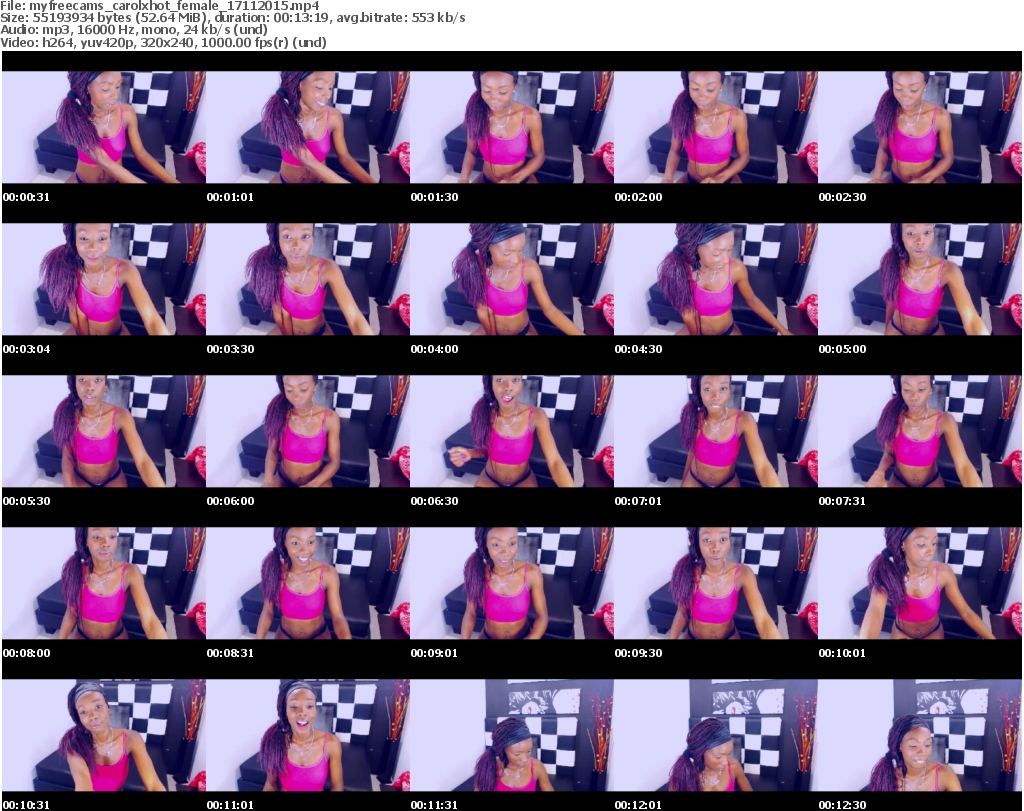Click the Size and duration info line
The height and width of the screenshot is (811, 1024).
click(232, 18)
